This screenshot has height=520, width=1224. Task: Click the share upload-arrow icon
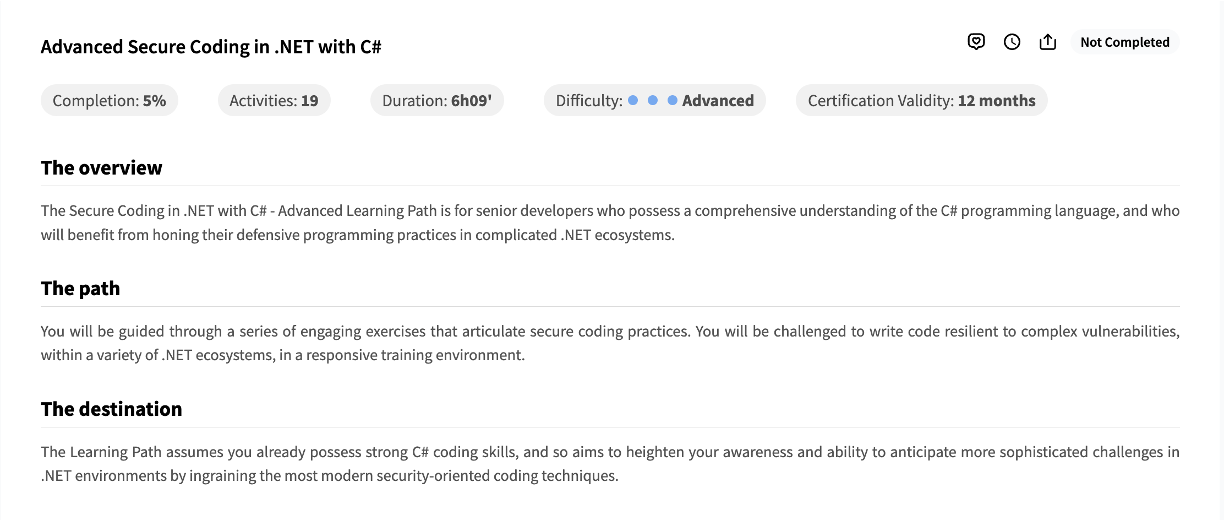pos(1048,42)
